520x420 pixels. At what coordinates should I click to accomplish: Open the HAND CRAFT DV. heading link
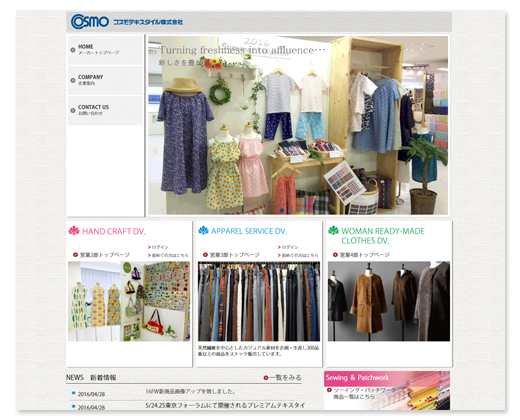pos(114,231)
